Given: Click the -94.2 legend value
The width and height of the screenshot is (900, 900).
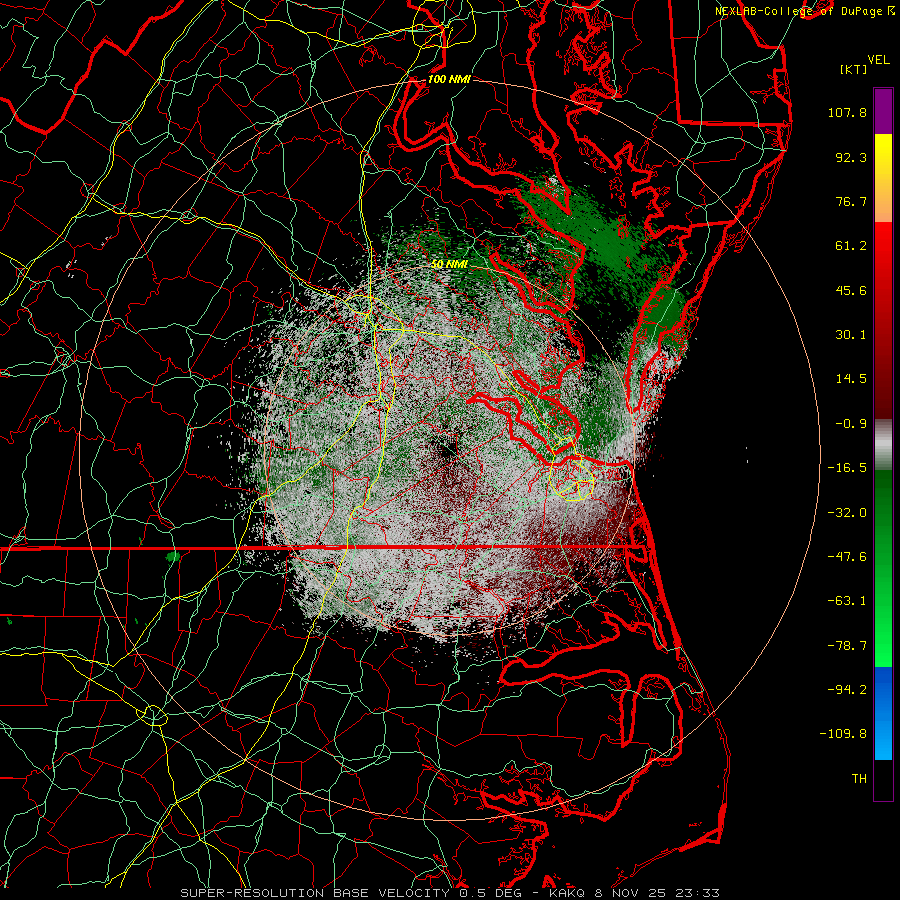Looking at the screenshot, I should pos(847,690).
